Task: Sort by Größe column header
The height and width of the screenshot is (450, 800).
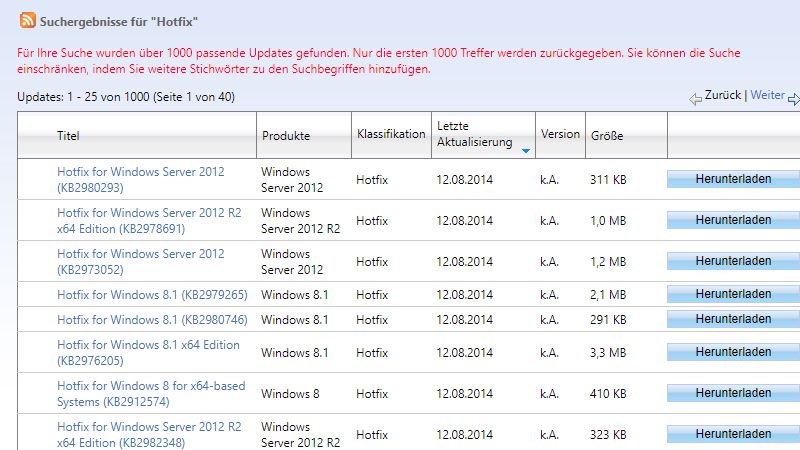Action: [607, 136]
